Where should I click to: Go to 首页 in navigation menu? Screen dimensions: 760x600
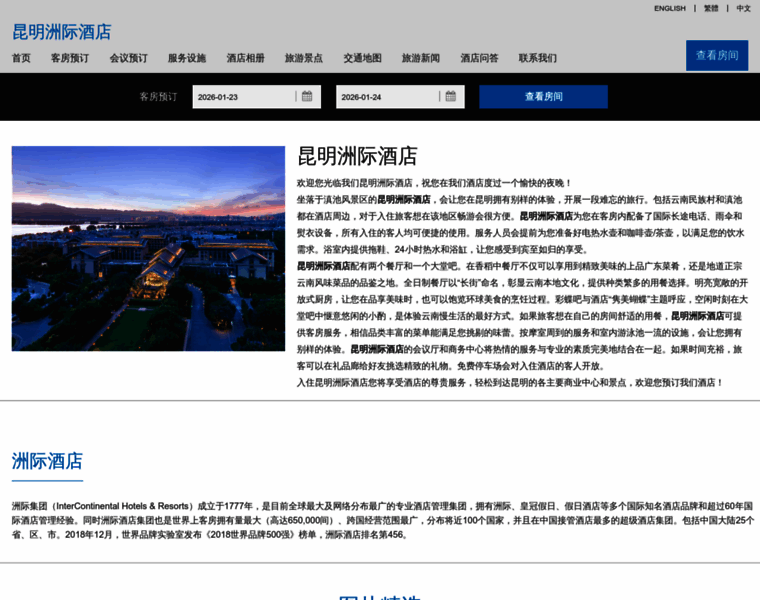(21, 58)
